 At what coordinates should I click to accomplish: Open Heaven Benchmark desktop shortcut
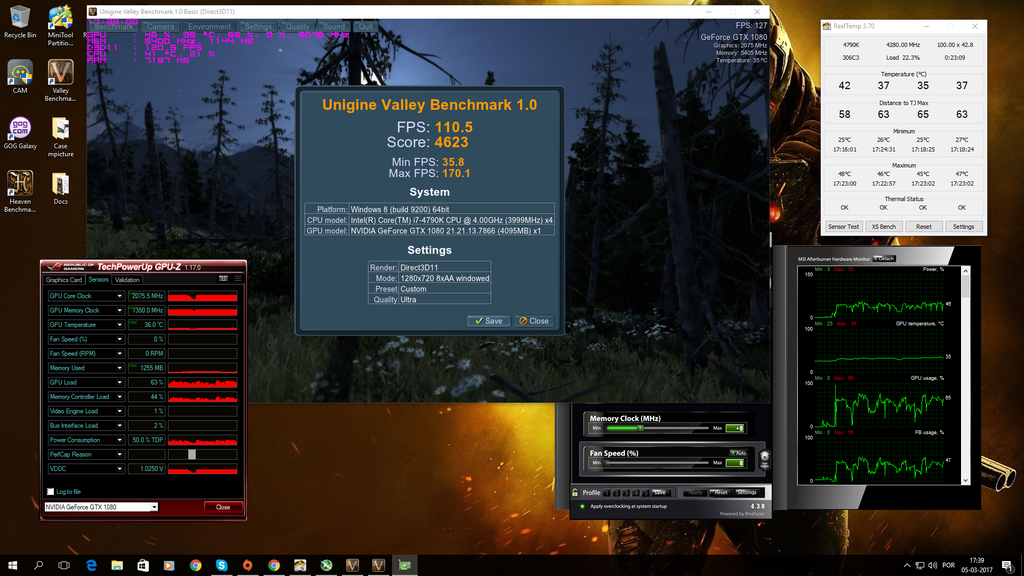[20, 191]
